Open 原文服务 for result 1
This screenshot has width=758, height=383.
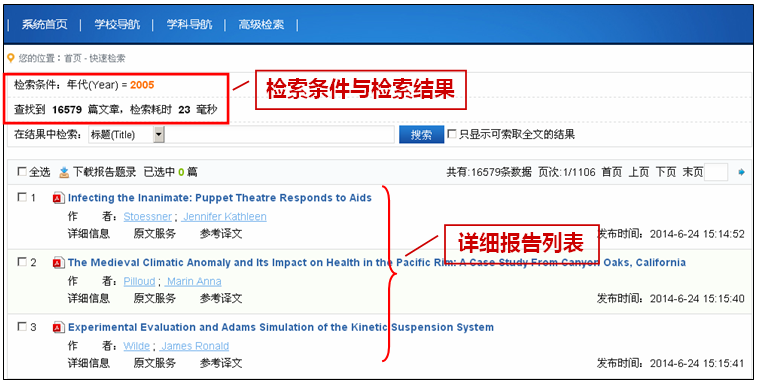tap(155, 234)
